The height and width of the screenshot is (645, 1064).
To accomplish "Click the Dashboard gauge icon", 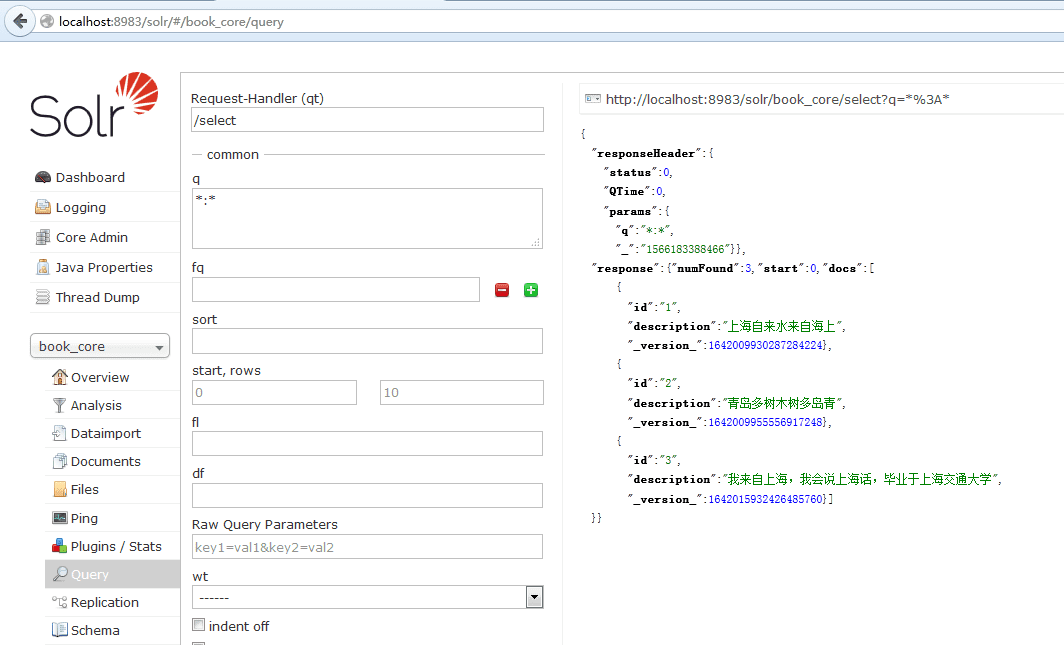I will point(43,178).
